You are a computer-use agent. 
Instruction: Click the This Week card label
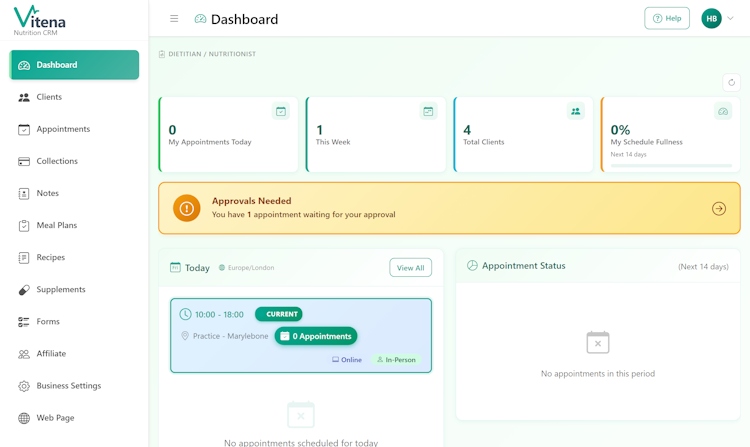[333, 142]
